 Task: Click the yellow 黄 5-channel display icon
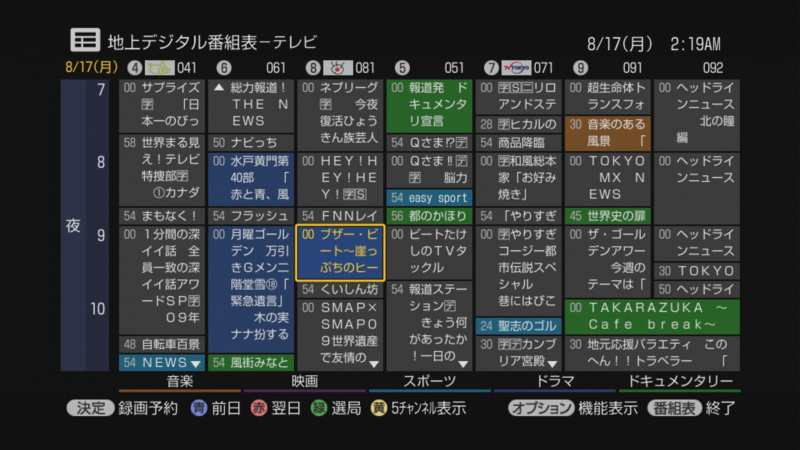tap(379, 408)
